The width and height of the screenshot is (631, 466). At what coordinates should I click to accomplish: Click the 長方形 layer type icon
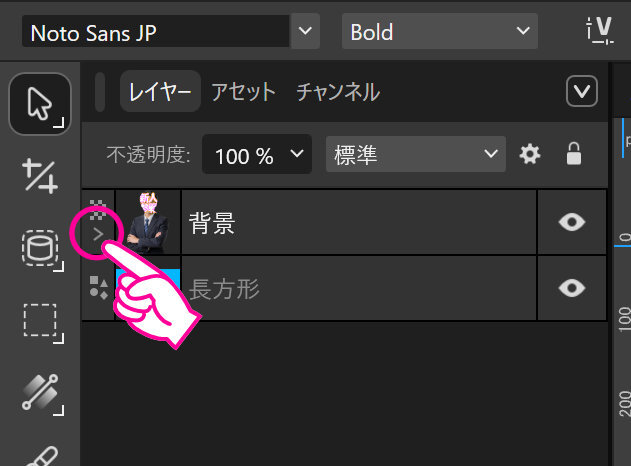coord(98,289)
